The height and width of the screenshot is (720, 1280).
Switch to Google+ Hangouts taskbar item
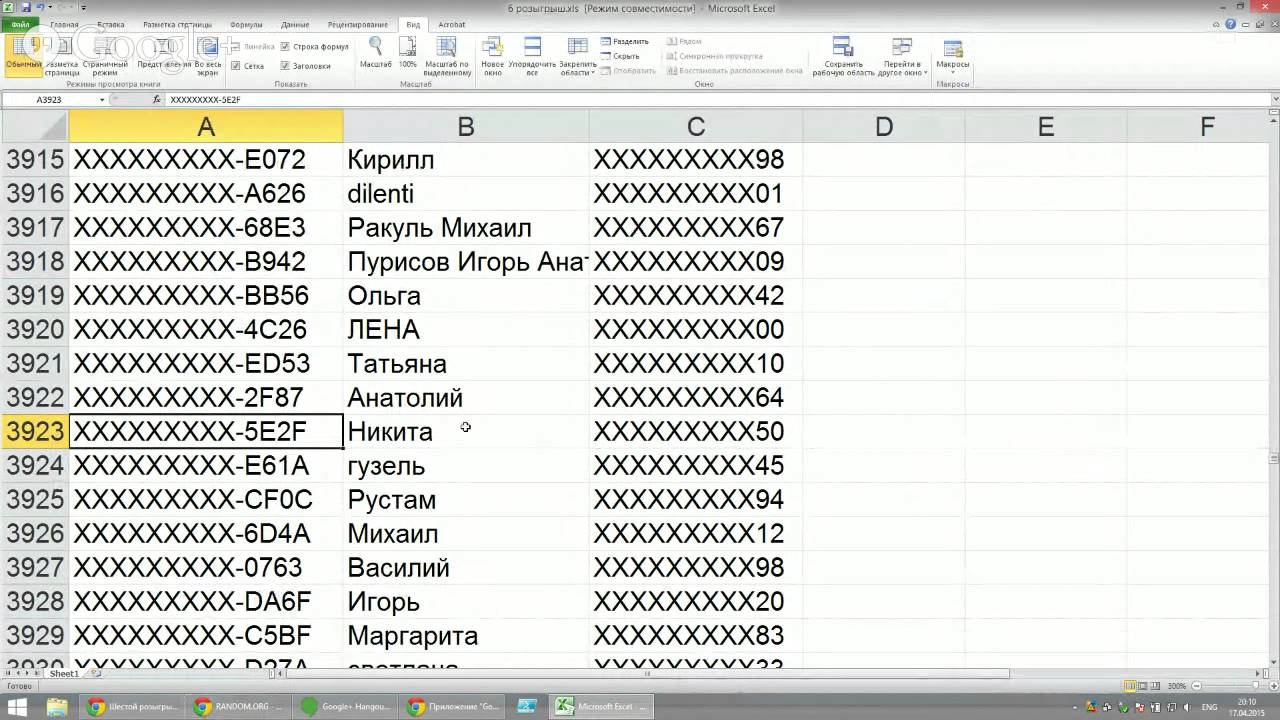coord(346,707)
